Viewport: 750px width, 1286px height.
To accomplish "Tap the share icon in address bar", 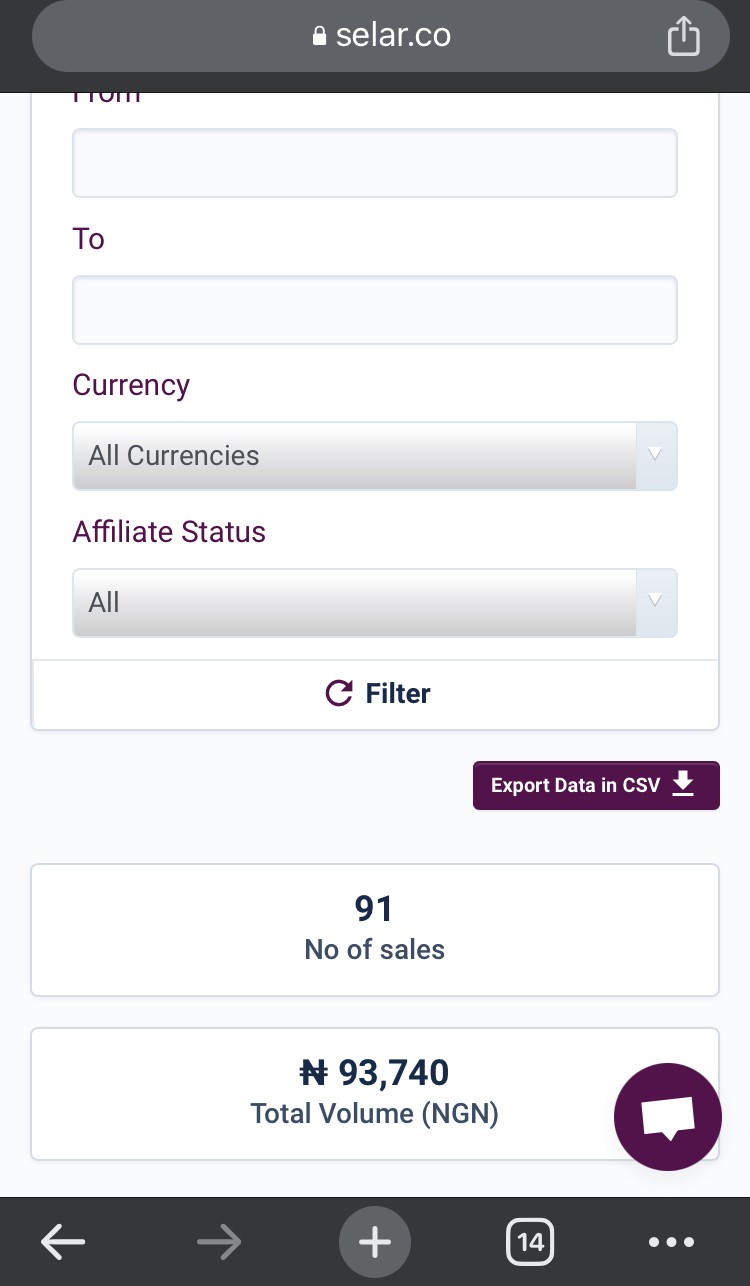I will pyautogui.click(x=683, y=37).
